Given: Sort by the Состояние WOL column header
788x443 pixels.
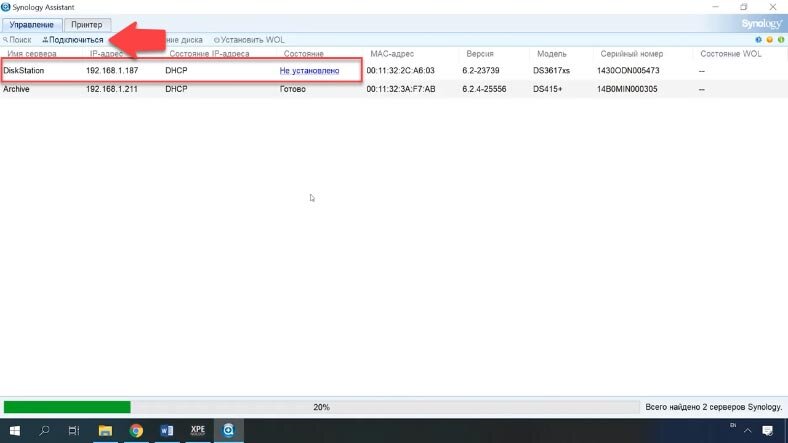Looking at the screenshot, I should point(731,54).
